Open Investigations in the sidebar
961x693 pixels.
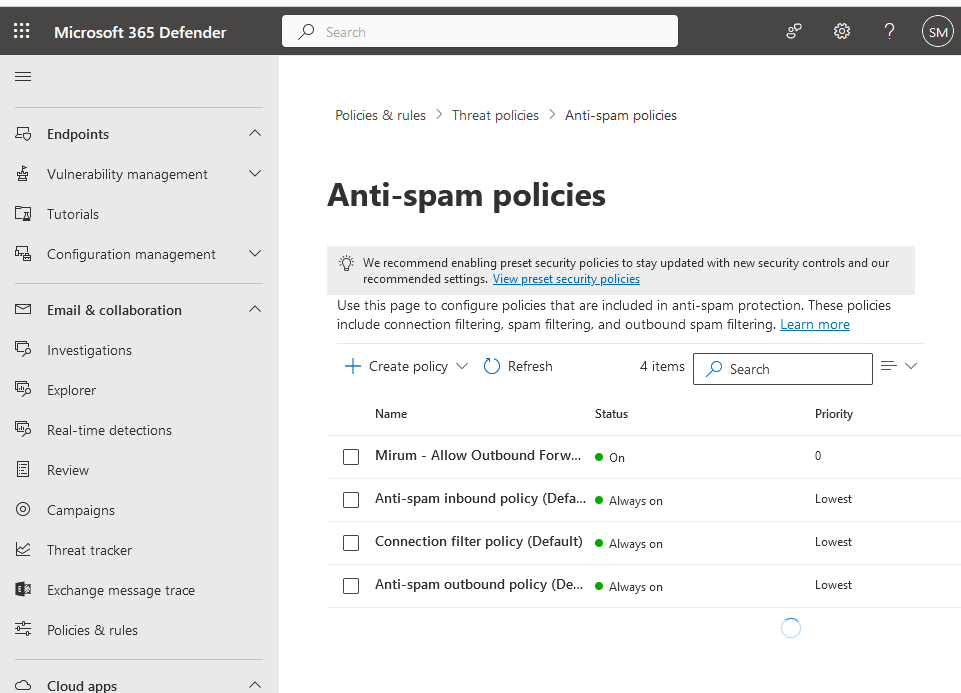[x=89, y=350]
